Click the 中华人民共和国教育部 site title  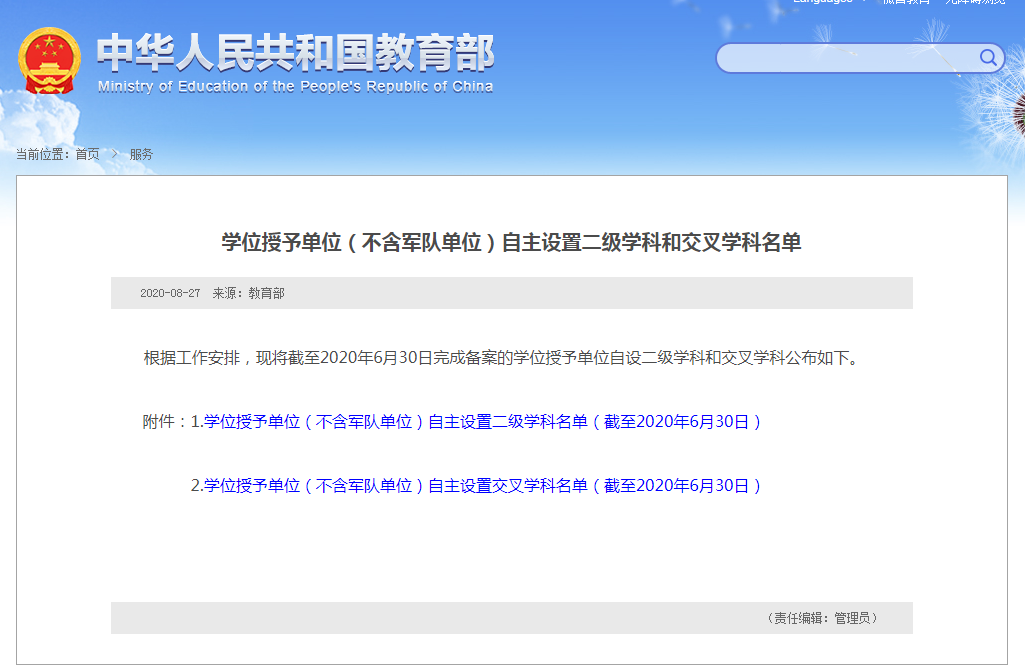(x=295, y=54)
